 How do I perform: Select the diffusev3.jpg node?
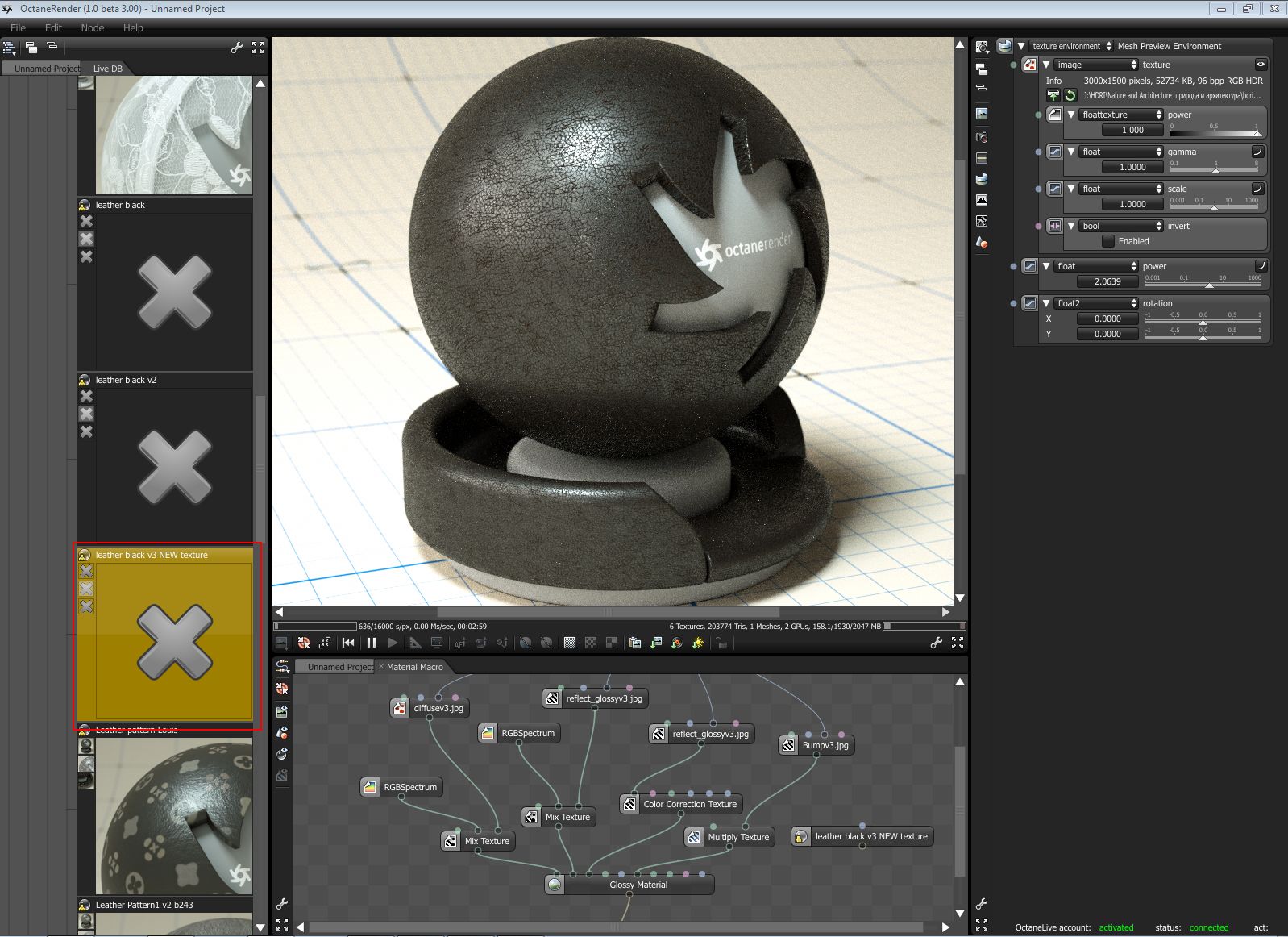[430, 708]
